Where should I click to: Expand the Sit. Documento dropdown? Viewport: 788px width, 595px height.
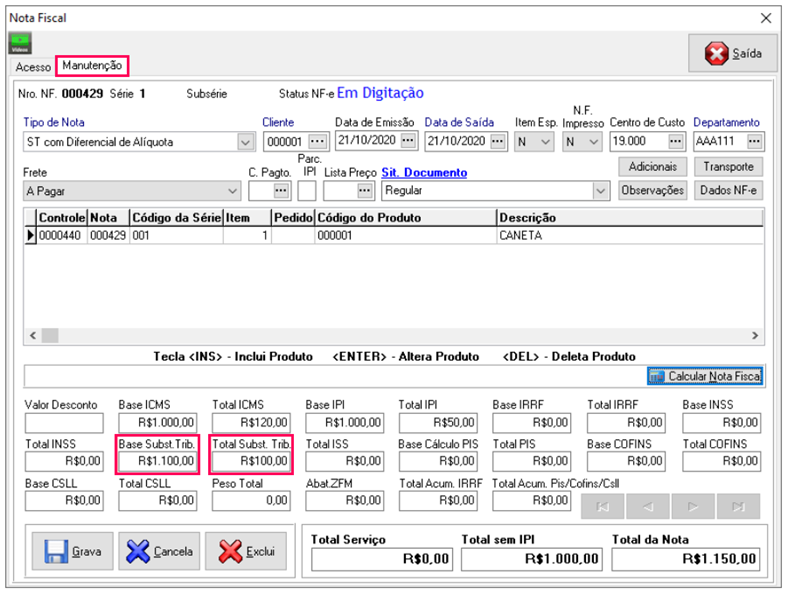600,190
